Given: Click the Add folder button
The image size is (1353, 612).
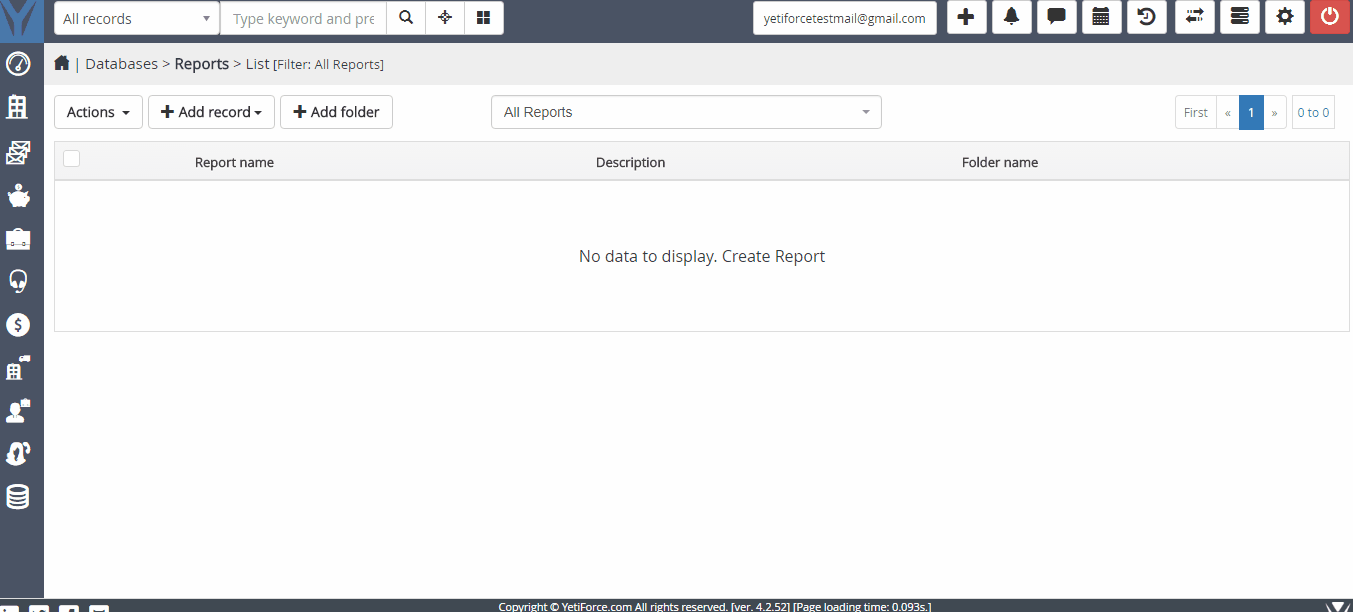Looking at the screenshot, I should coord(336,112).
